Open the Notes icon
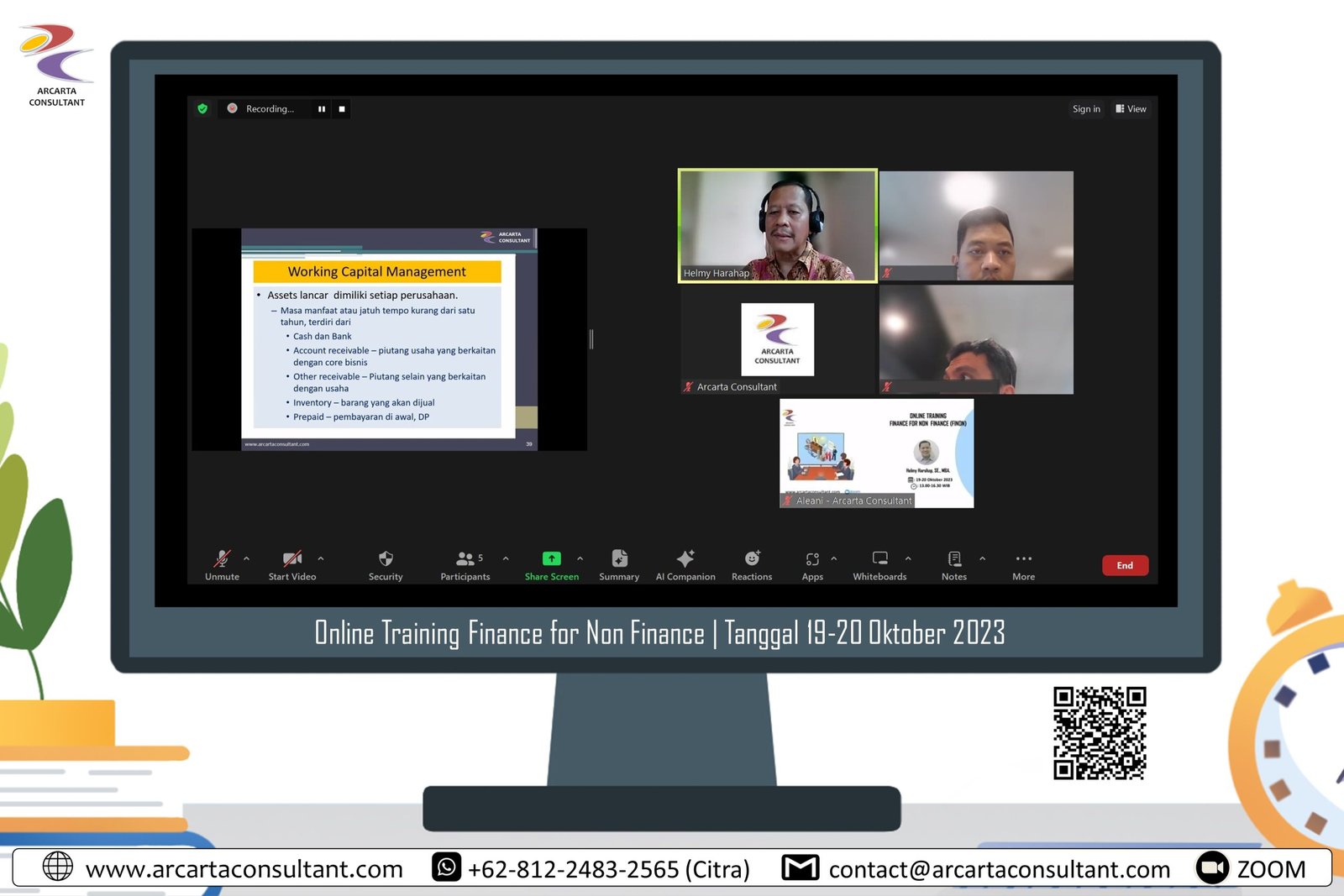This screenshot has width=1344, height=896. [x=954, y=560]
